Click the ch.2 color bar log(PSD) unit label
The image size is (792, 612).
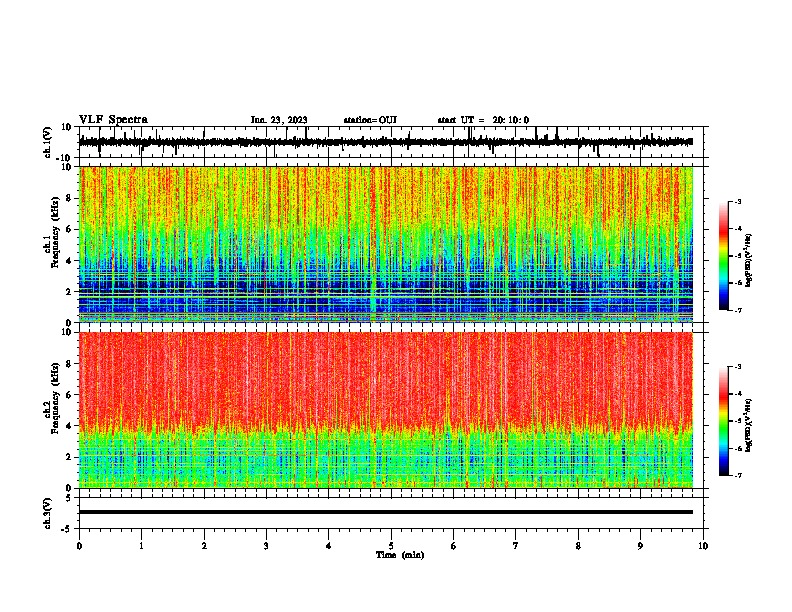tap(749, 425)
